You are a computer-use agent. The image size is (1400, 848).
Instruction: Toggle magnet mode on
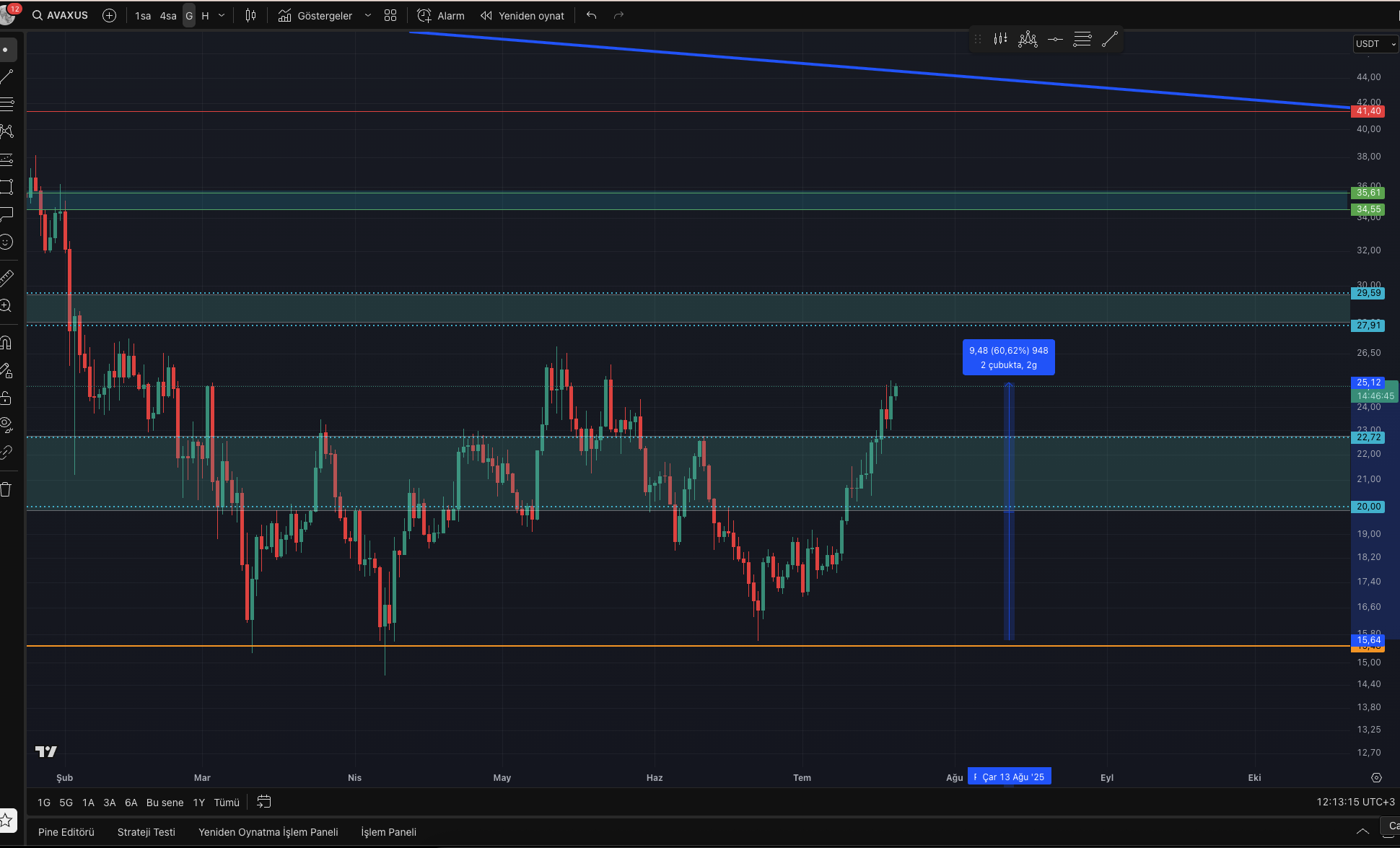[x=6, y=343]
